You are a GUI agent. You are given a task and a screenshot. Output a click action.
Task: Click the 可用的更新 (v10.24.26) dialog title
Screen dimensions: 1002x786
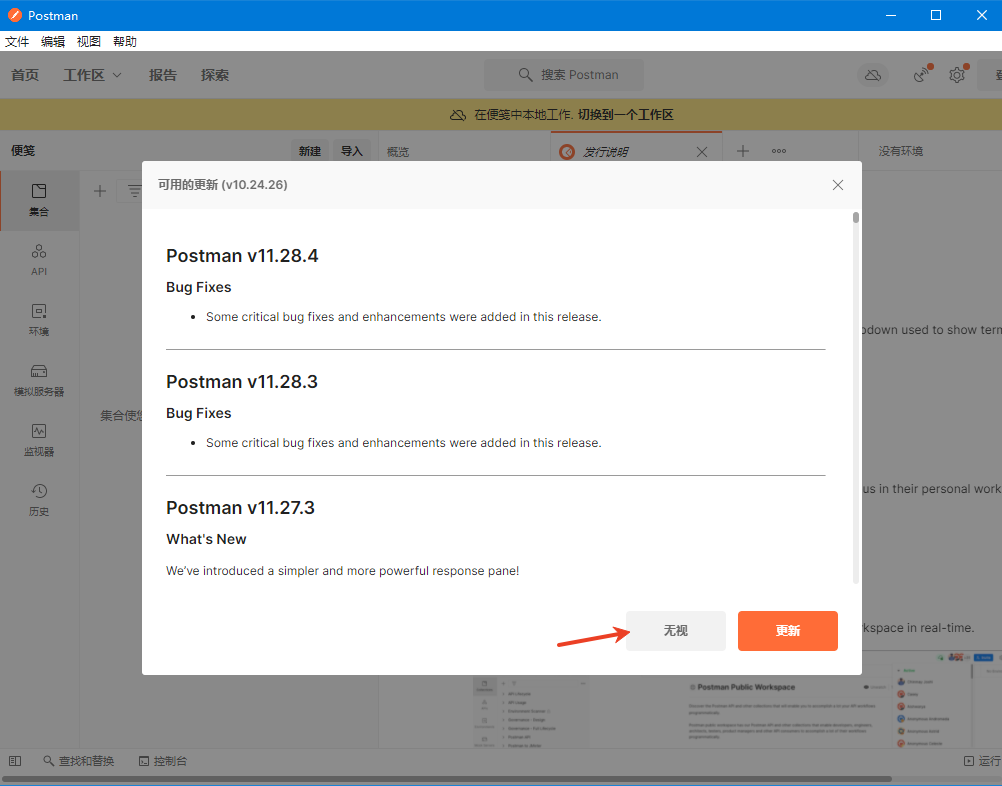click(222, 185)
